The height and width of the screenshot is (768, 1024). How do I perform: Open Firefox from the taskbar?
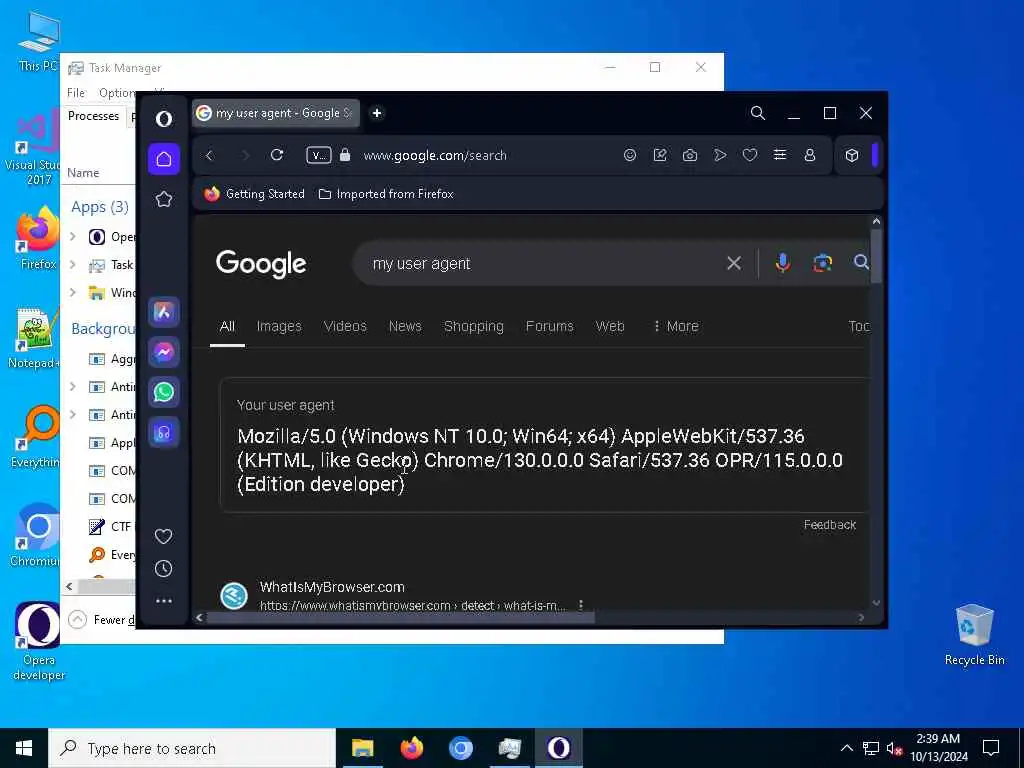click(x=411, y=748)
